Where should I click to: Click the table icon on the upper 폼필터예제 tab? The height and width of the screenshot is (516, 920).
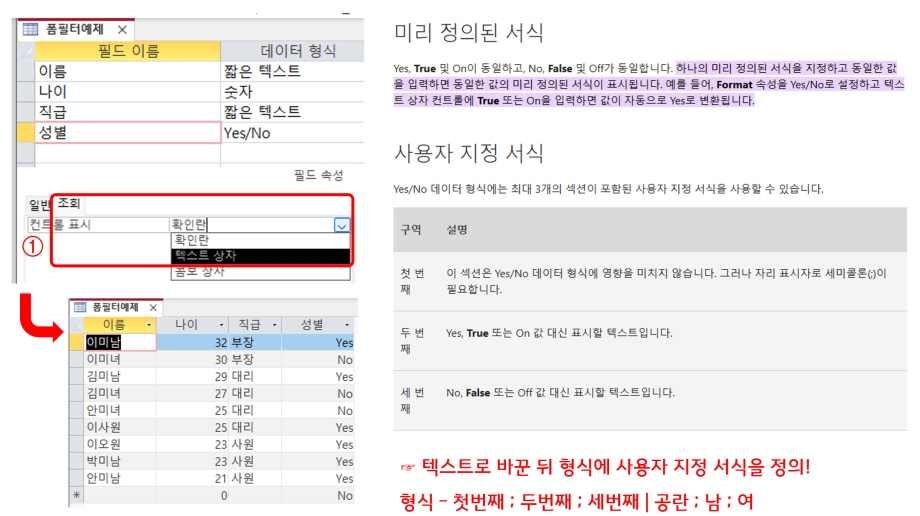pyautogui.click(x=30, y=29)
